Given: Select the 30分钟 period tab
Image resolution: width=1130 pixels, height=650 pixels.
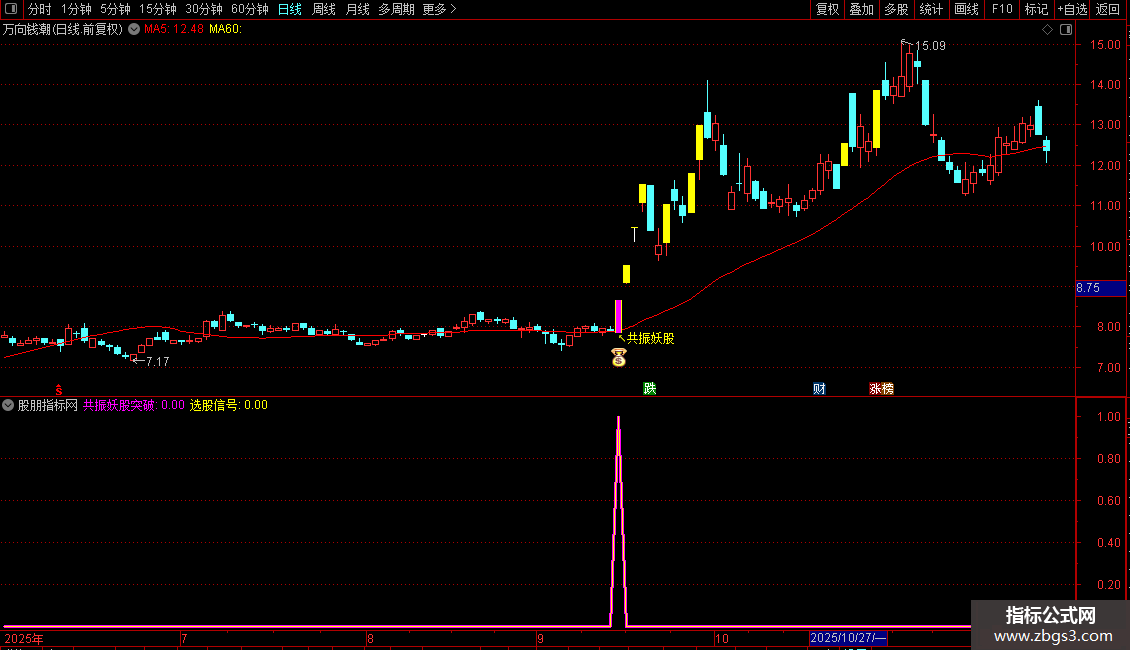Looking at the screenshot, I should pos(204,9).
